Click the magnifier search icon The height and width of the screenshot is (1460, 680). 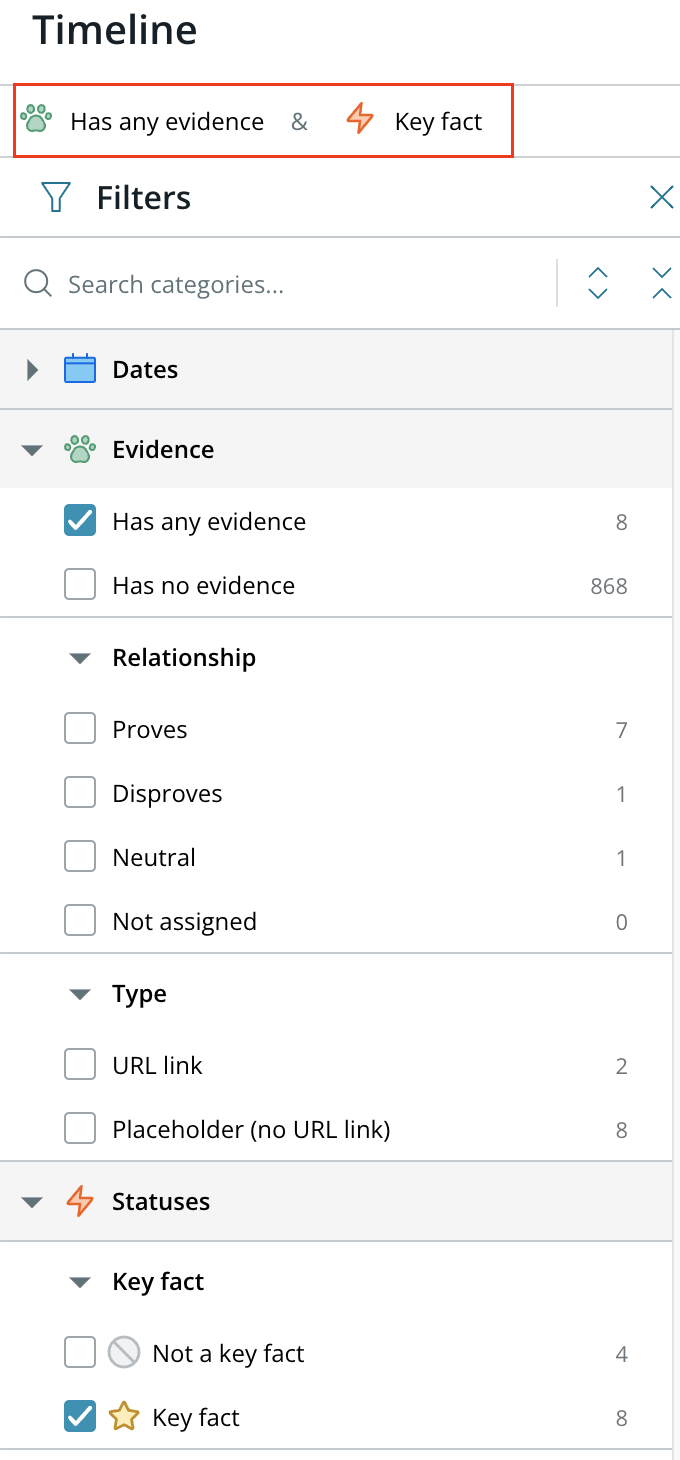click(x=38, y=284)
